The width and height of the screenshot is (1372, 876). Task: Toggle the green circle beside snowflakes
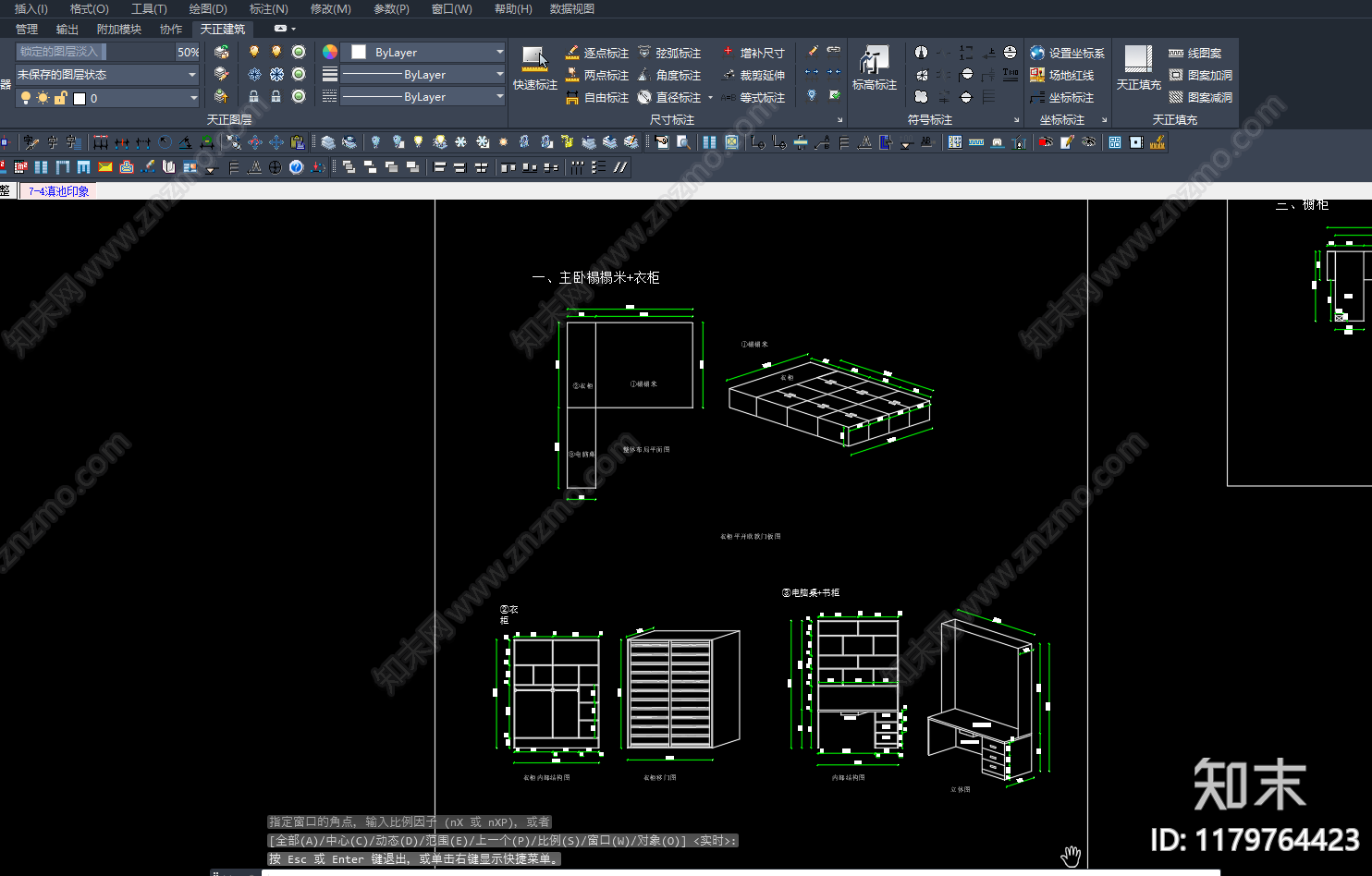tap(299, 74)
